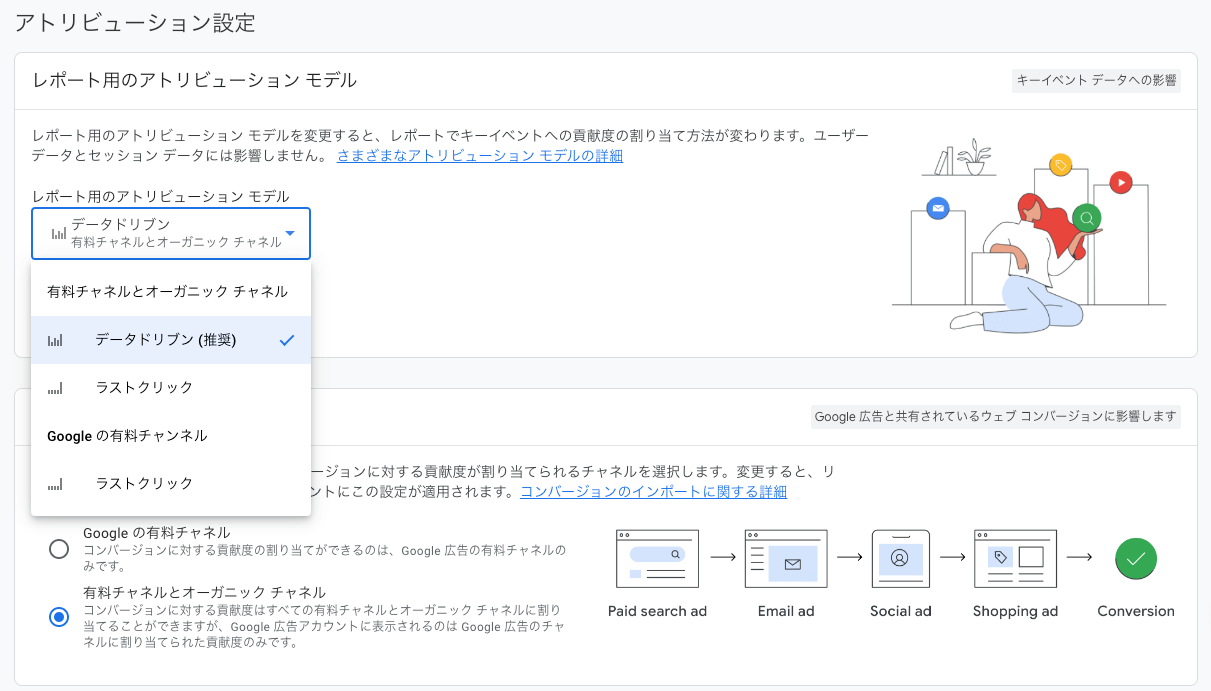Choose ラストクリック under Google の有料チャネル
Viewport: 1211px width, 691px height.
[x=171, y=483]
